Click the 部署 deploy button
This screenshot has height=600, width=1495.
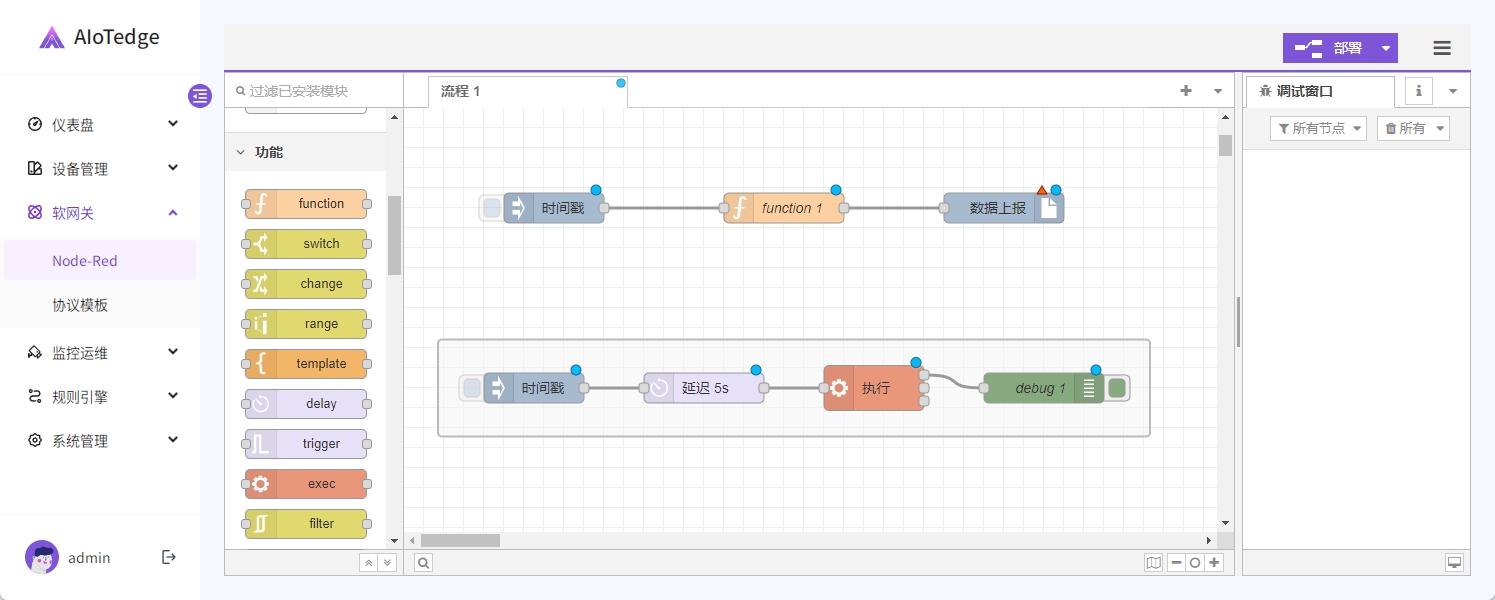1329,48
